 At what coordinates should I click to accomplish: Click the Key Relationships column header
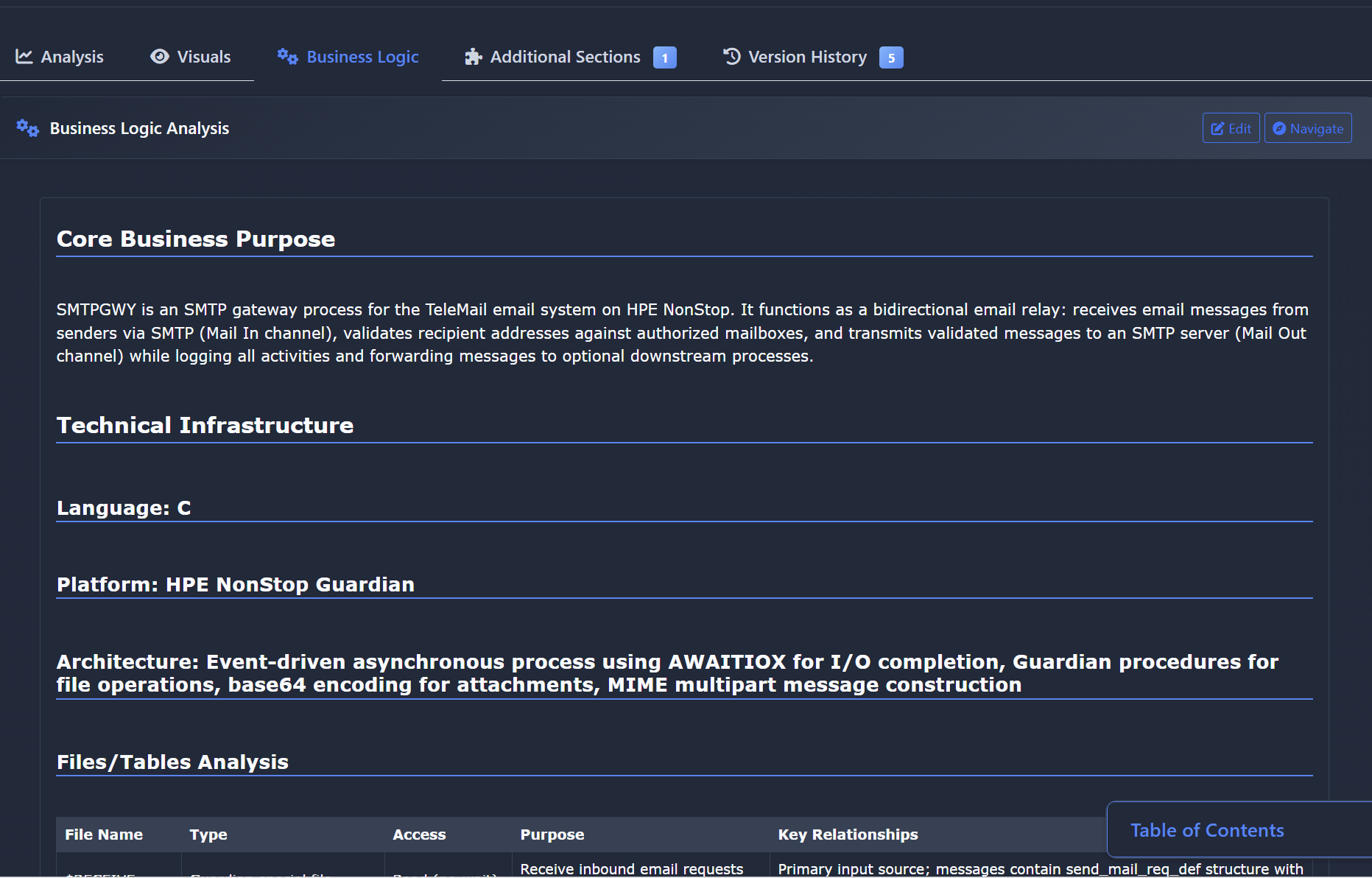[848, 835]
